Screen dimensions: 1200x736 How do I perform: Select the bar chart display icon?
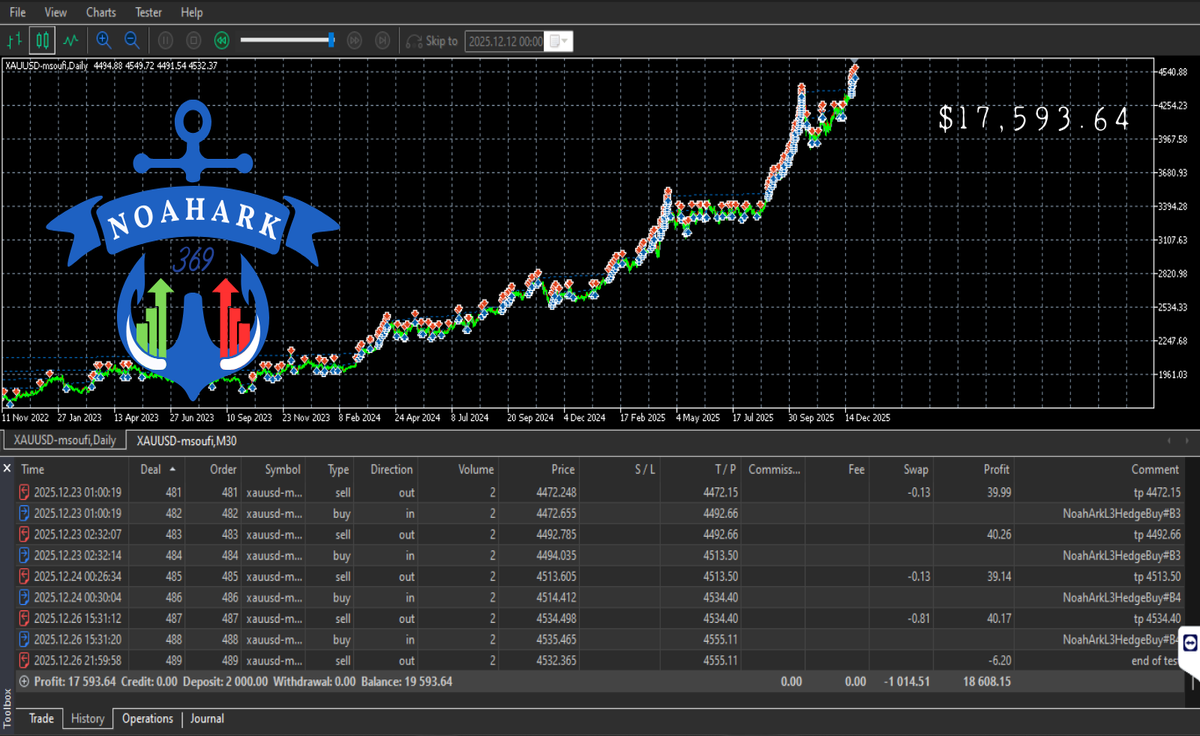(x=15, y=41)
